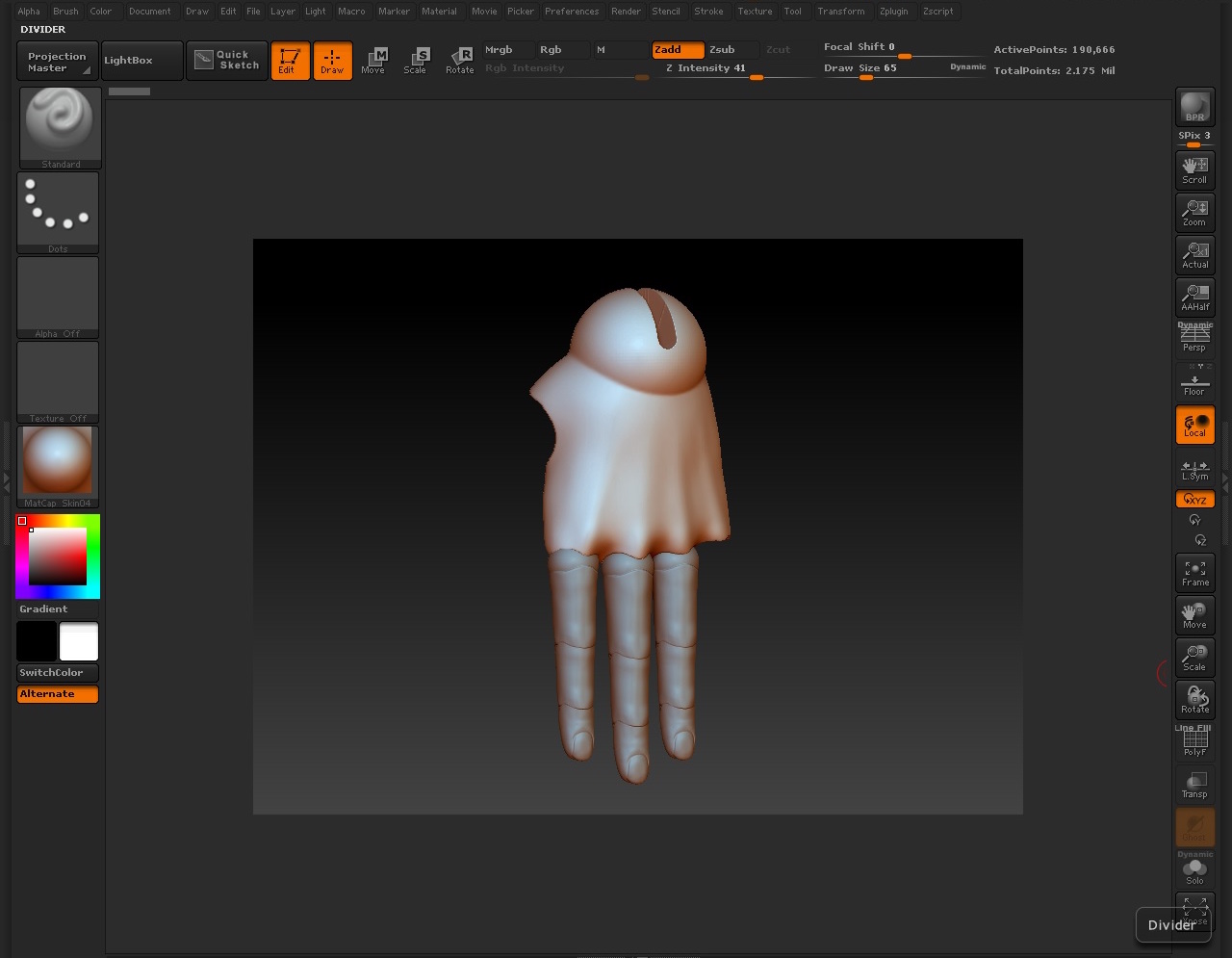Toggle Local symmetry L.Sym

click(1194, 469)
